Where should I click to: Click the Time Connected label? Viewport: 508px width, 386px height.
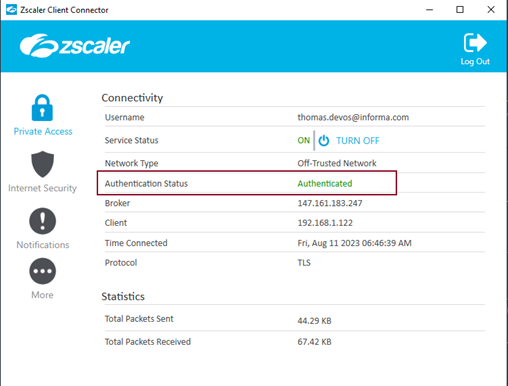[136, 243]
